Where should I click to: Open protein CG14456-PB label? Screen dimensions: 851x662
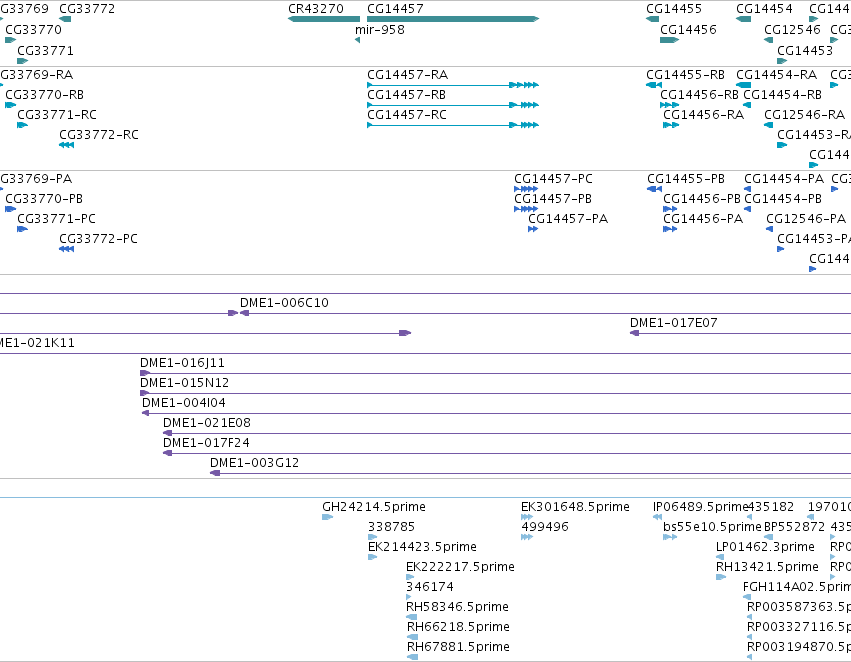702,199
